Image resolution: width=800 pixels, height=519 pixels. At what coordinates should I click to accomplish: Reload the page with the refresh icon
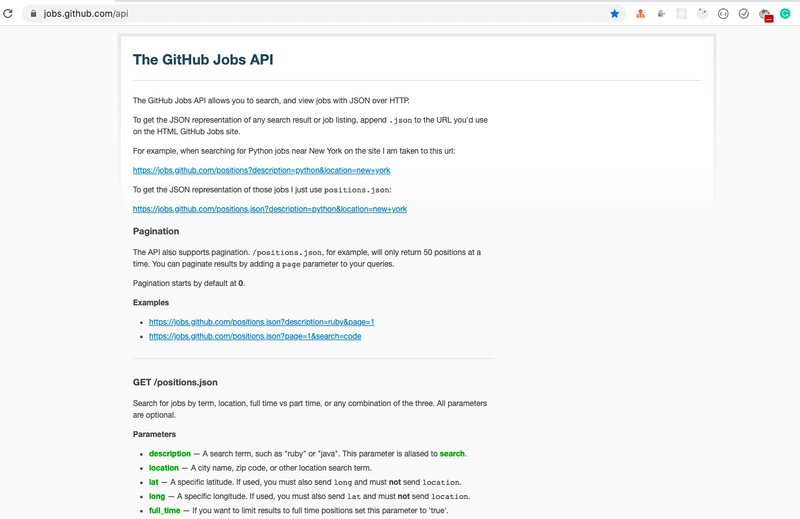[x=8, y=14]
